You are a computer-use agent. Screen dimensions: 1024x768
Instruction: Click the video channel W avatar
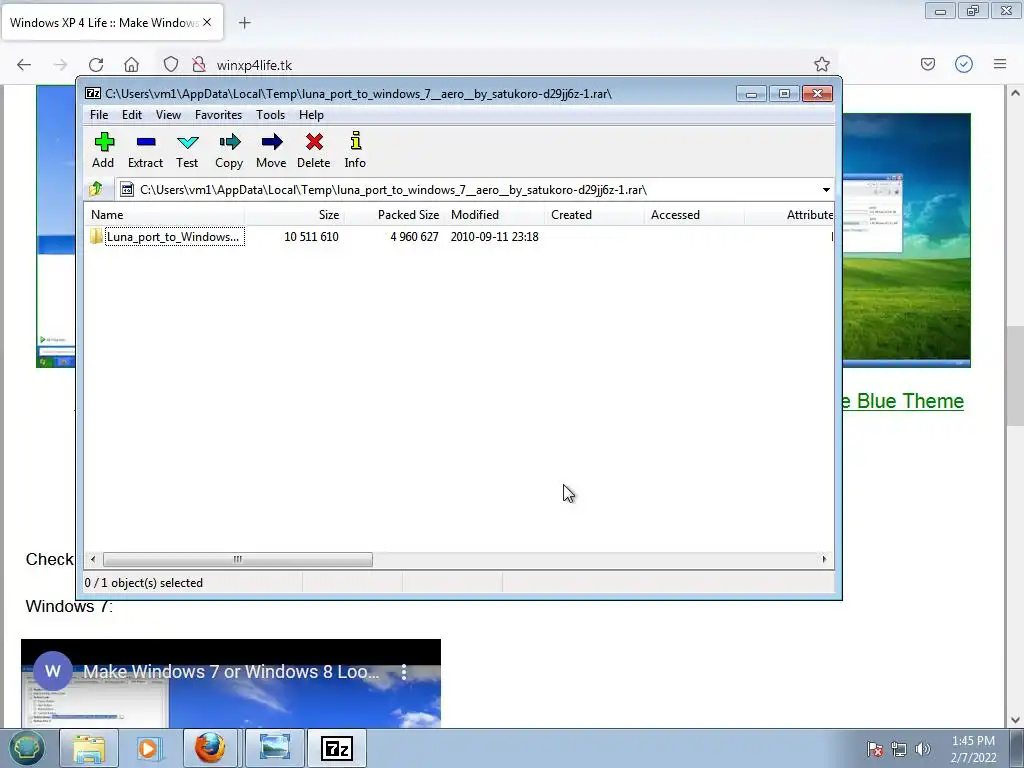click(x=53, y=671)
